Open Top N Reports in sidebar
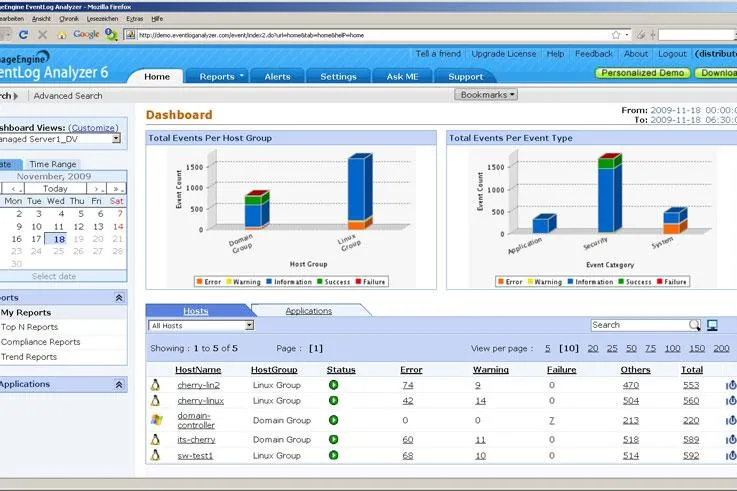The width and height of the screenshot is (737, 491). tap(29, 327)
